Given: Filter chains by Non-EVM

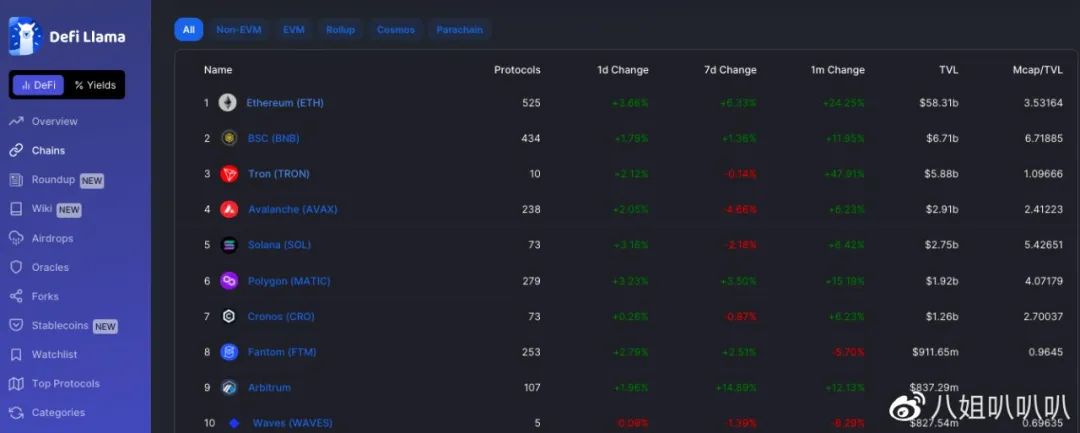Looking at the screenshot, I should pyautogui.click(x=239, y=30).
